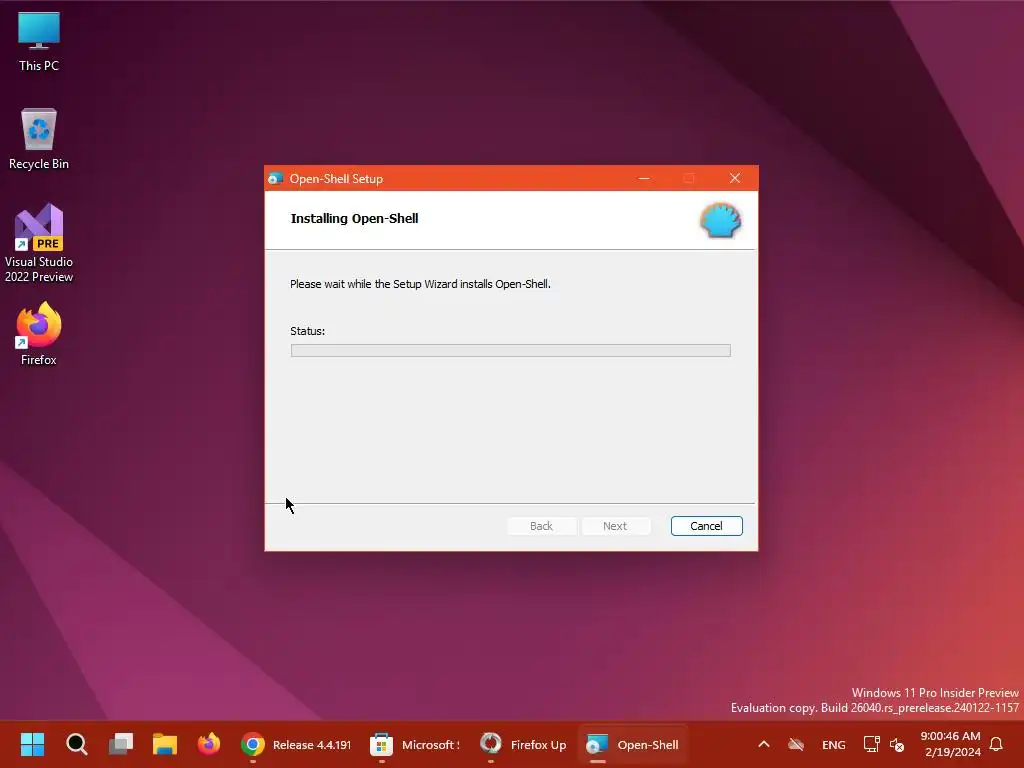Open the clock and date flyout
This screenshot has height=768, width=1024.
point(950,744)
